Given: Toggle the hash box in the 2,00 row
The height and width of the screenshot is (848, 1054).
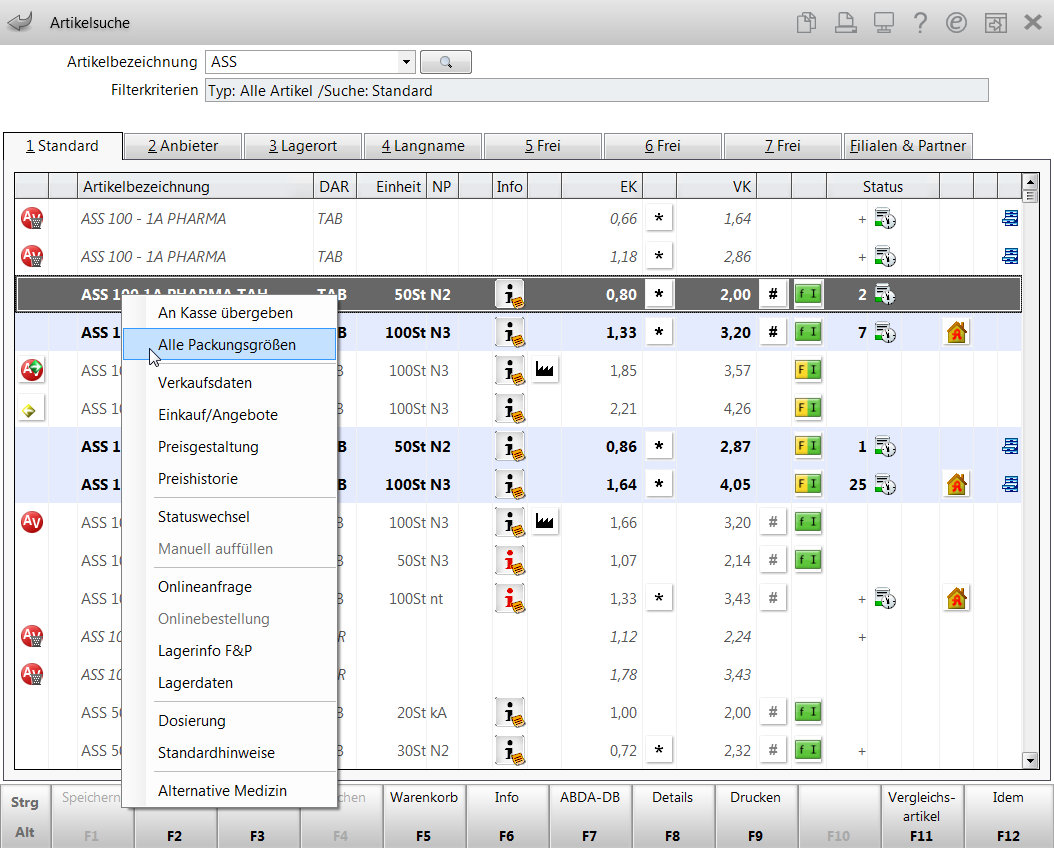Looking at the screenshot, I should point(772,294).
